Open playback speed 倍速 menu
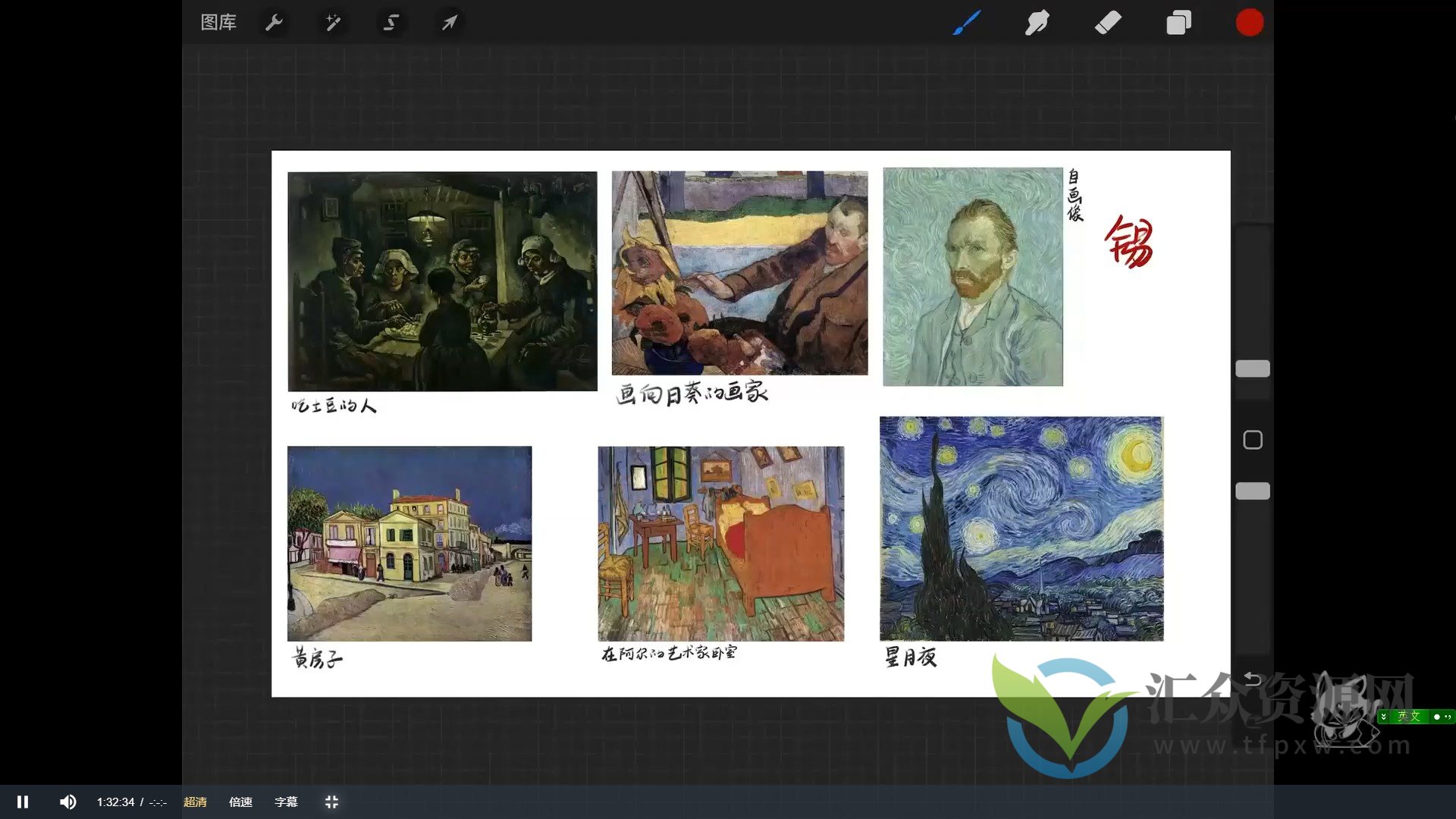 point(240,802)
